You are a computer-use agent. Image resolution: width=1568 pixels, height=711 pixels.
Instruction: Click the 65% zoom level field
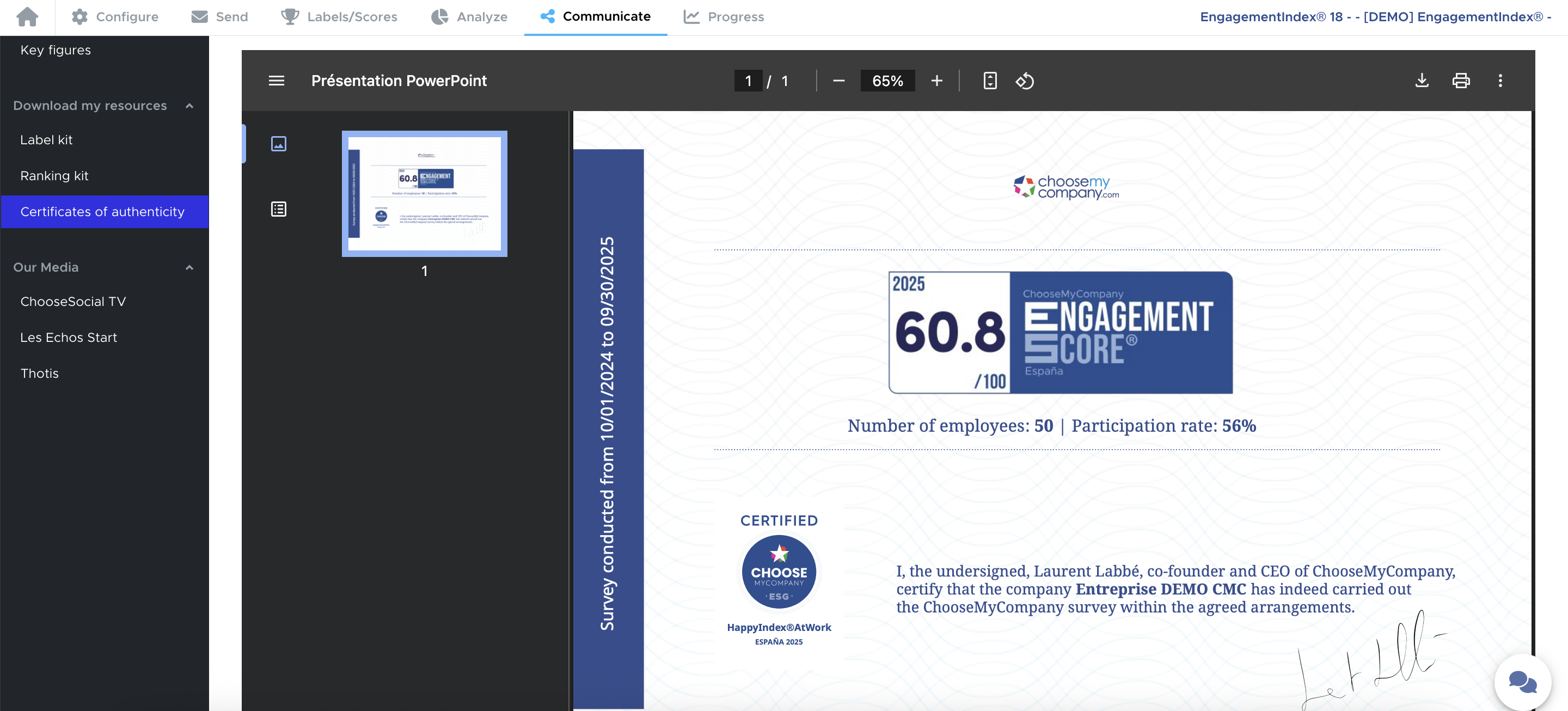tap(887, 81)
